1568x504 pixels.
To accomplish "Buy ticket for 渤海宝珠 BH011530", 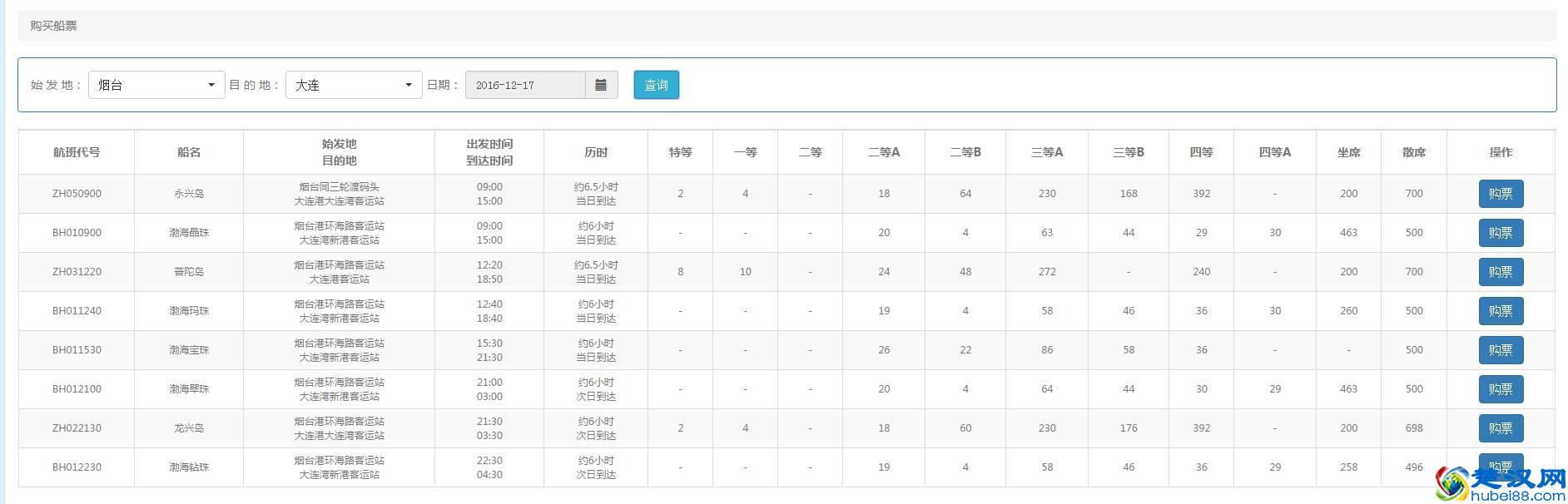I will point(1500,350).
